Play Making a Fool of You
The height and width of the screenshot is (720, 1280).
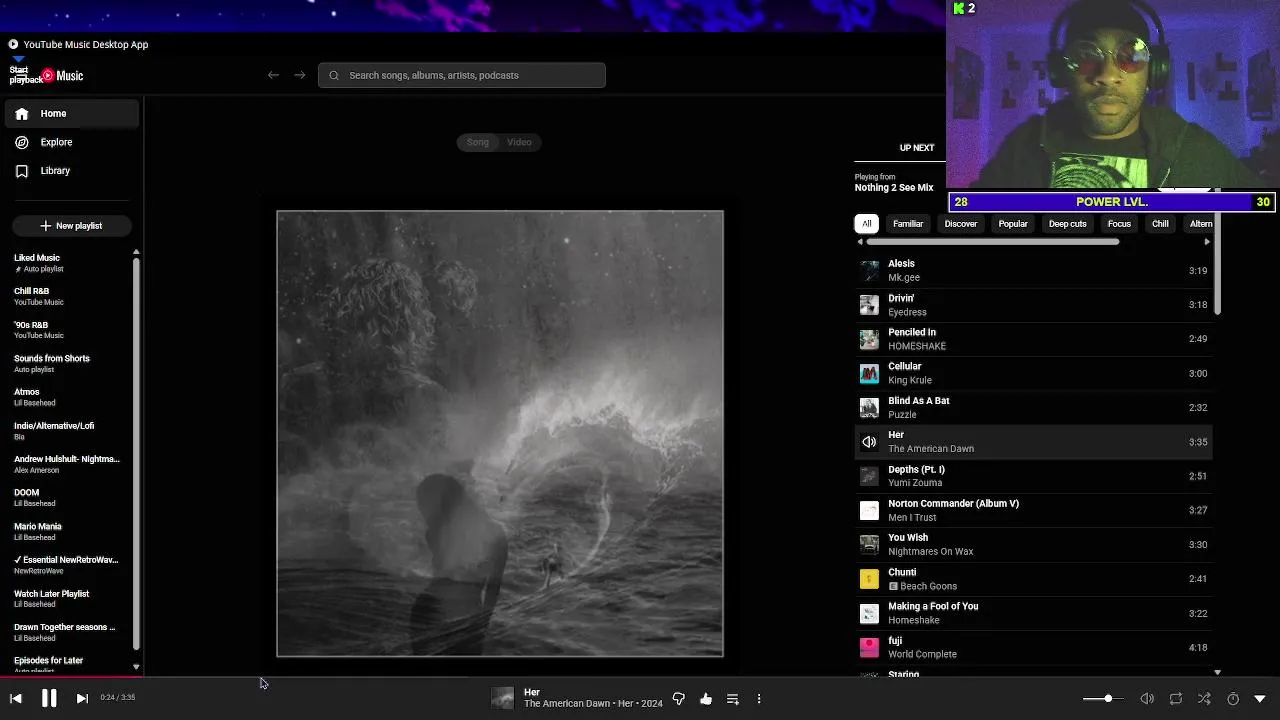(x=1033, y=613)
